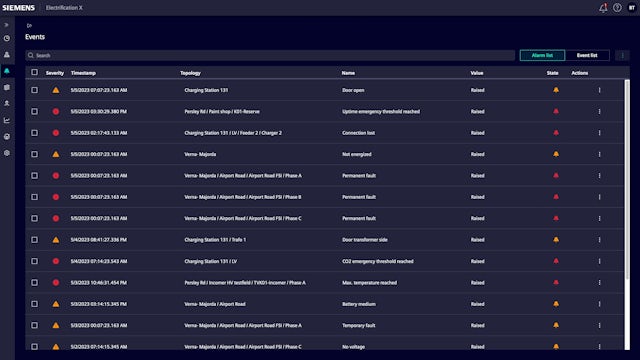Open actions menu for Door open row
640x360 pixels.
pos(599,90)
